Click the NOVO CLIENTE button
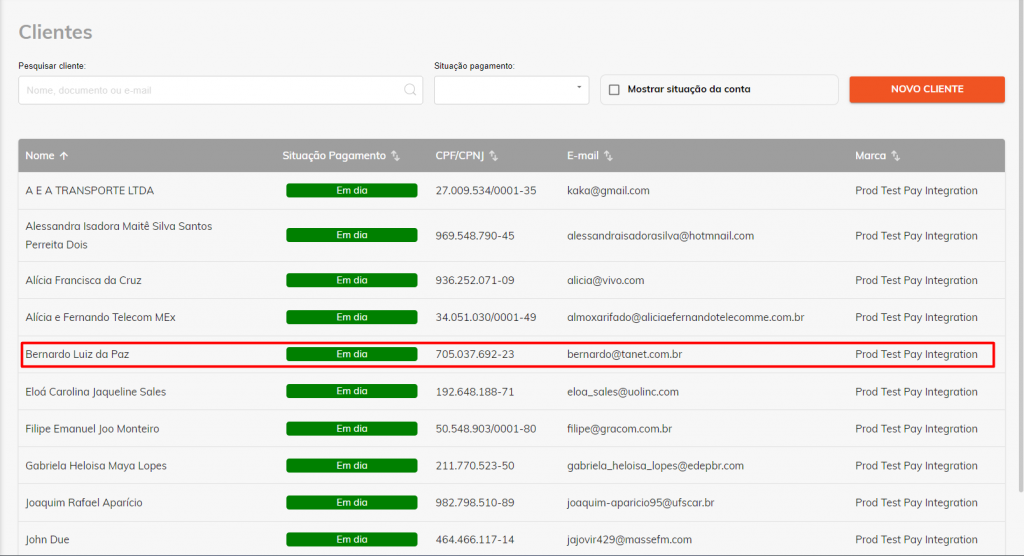Screen dimensions: 1024x556 click(x=927, y=89)
